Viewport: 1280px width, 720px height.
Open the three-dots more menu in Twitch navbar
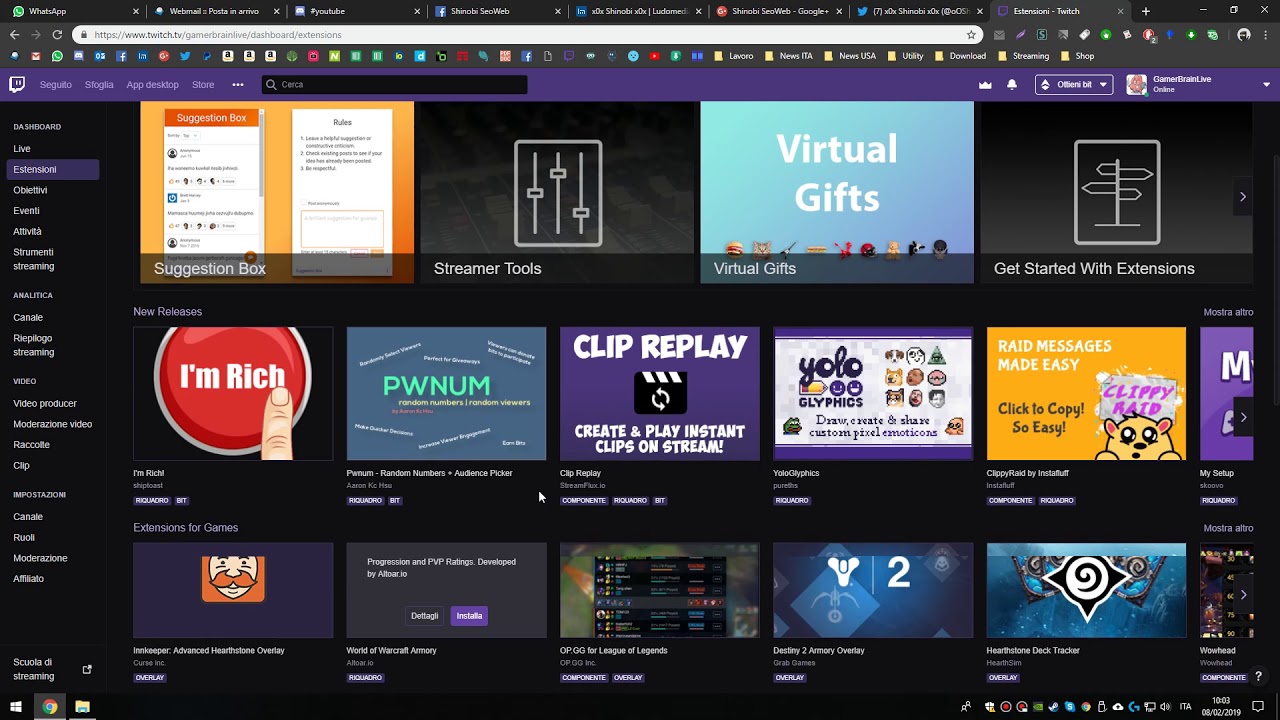tap(238, 85)
